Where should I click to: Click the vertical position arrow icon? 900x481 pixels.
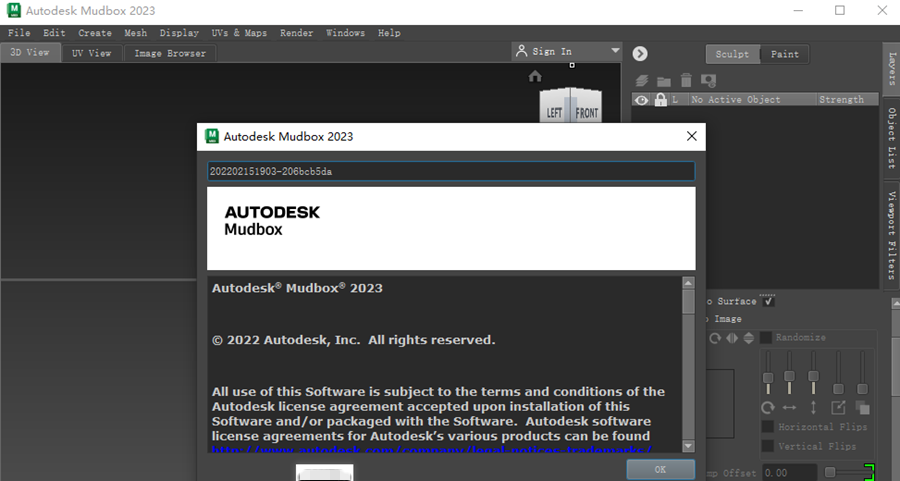(813, 408)
